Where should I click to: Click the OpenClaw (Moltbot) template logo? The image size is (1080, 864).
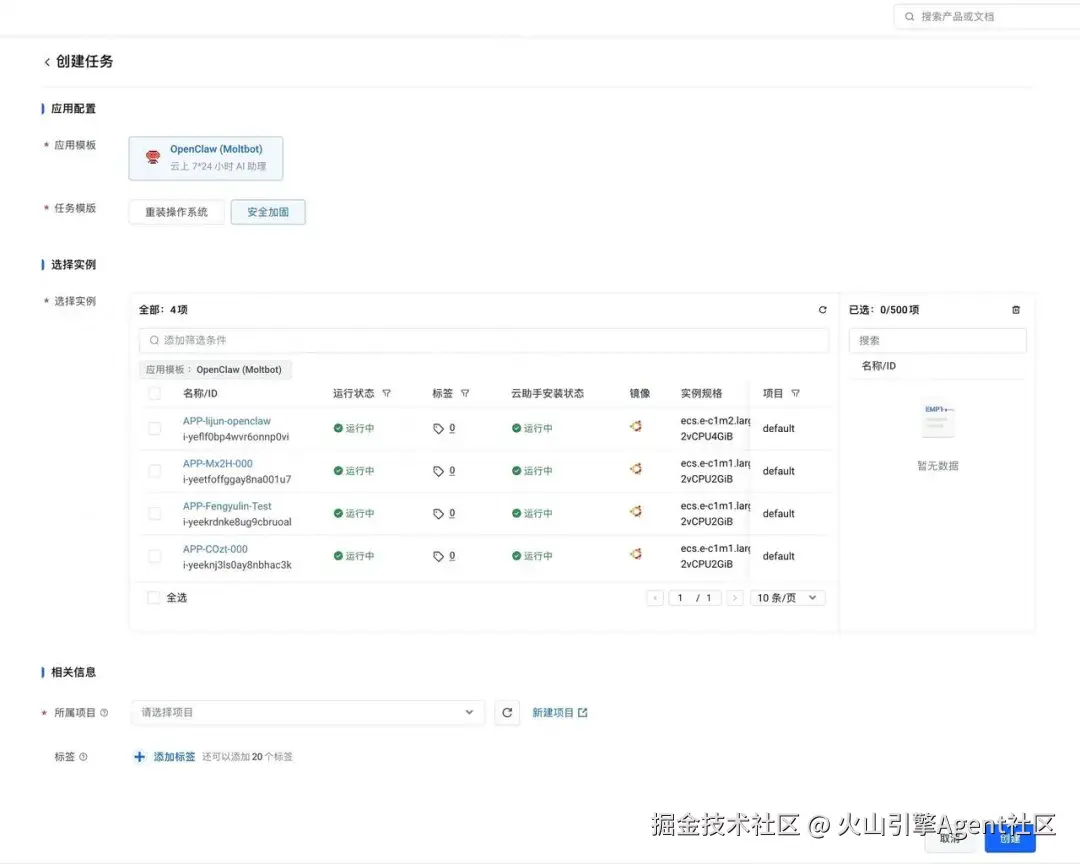coord(152,157)
